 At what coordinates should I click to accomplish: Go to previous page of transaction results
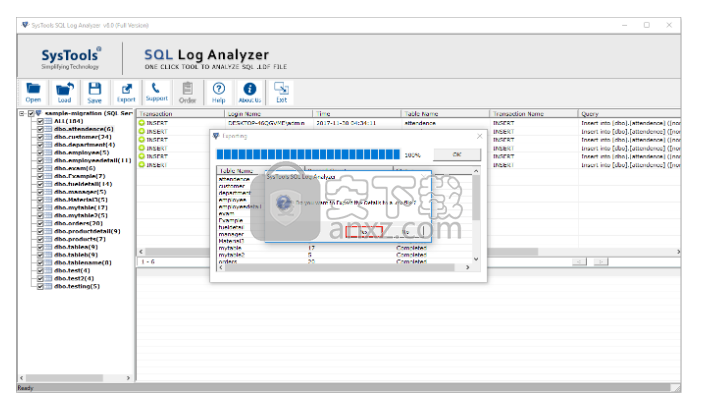579,262
